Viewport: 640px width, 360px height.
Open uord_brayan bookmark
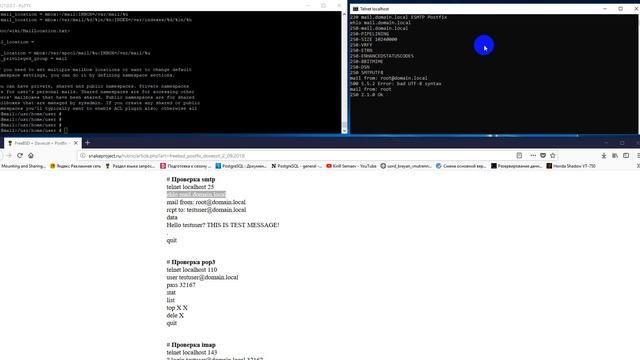pos(406,166)
